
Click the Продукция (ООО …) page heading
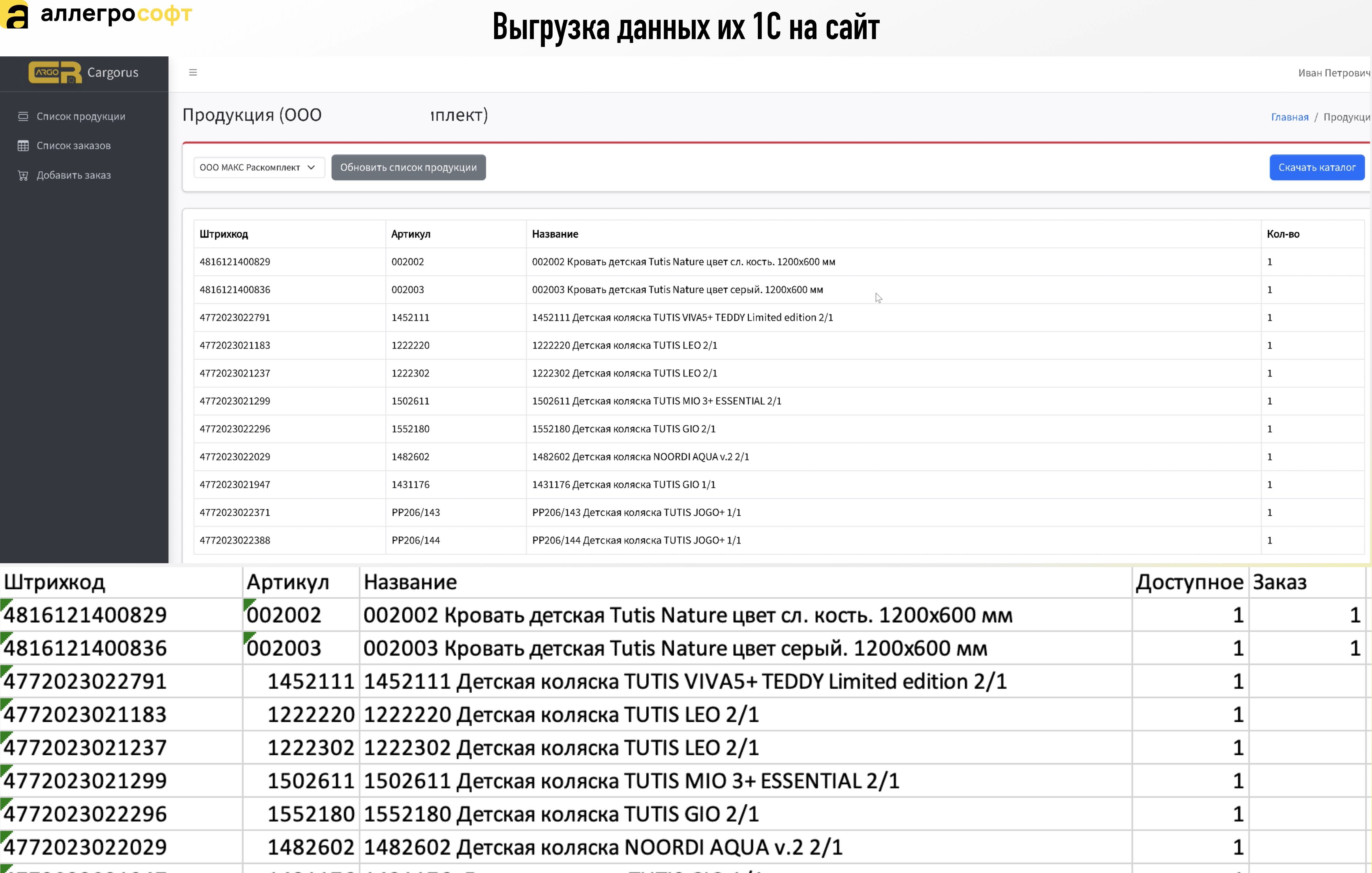(335, 115)
